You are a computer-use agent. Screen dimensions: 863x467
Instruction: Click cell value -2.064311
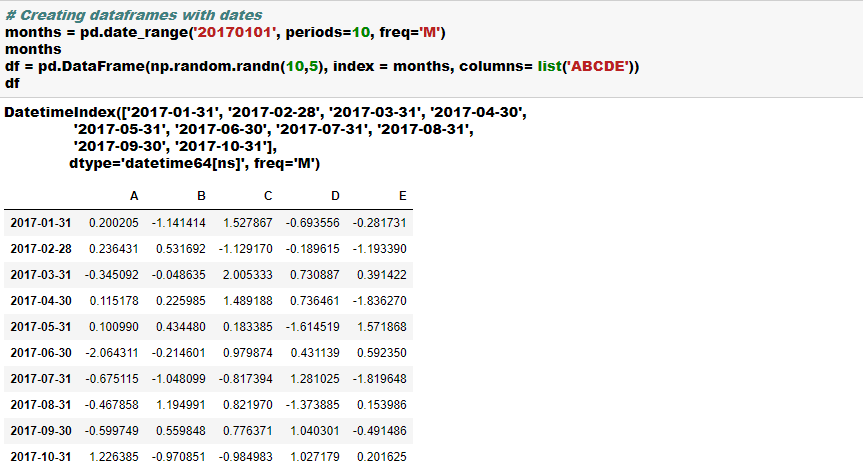coord(112,353)
